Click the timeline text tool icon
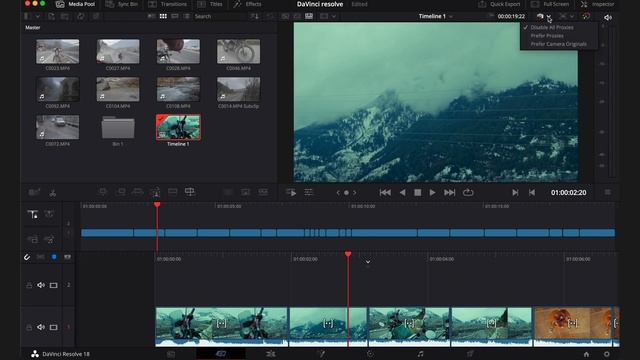 point(33,214)
